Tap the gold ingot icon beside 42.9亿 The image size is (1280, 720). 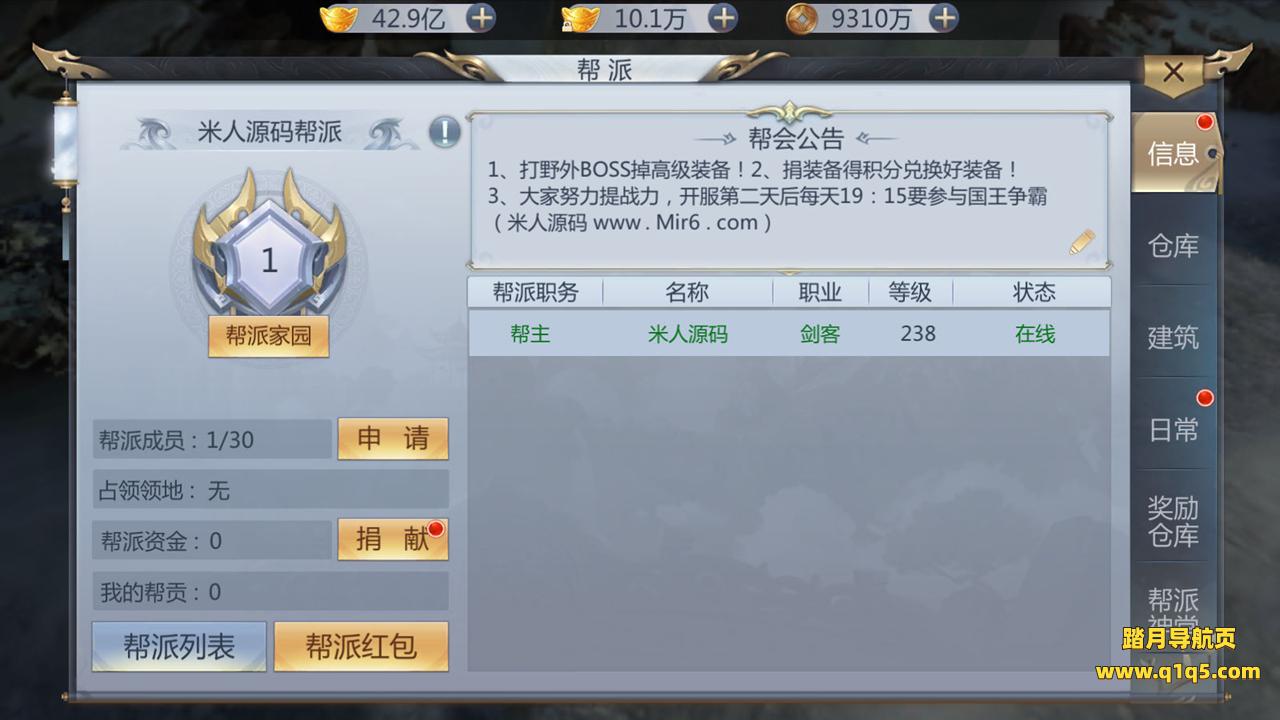[x=338, y=17]
